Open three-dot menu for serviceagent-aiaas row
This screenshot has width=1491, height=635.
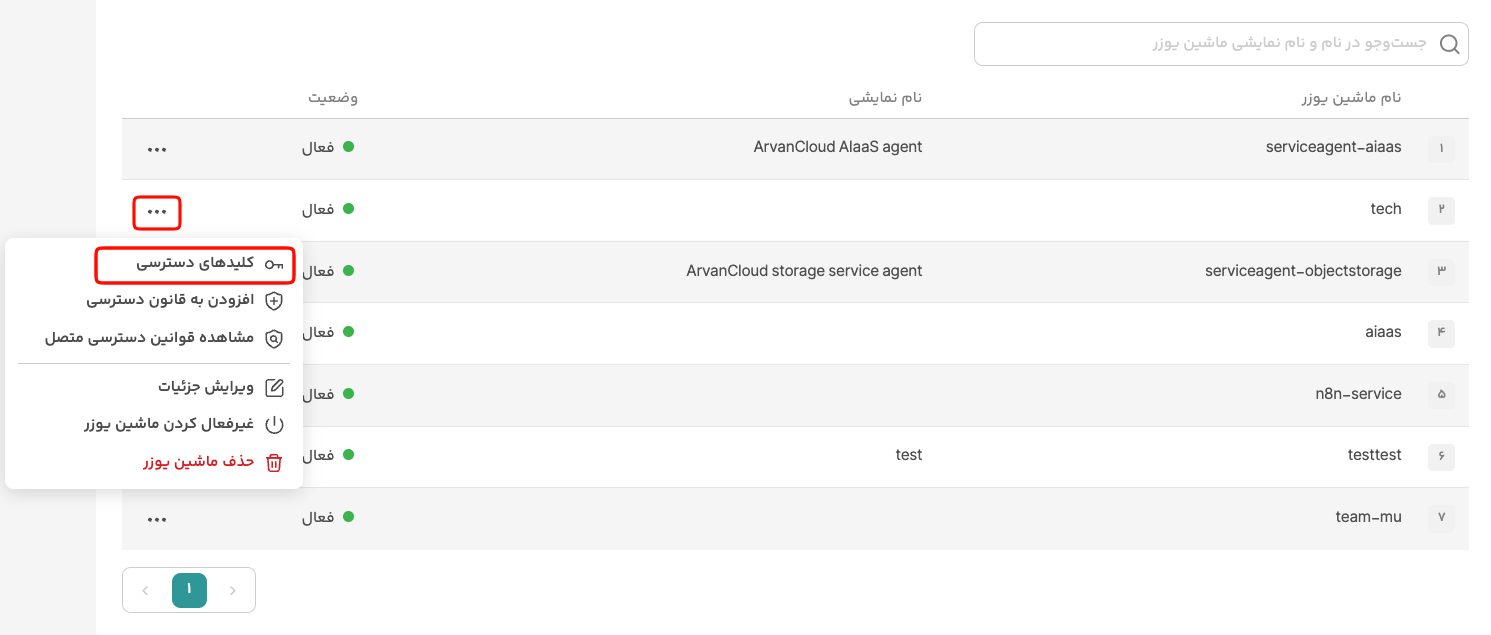tap(157, 149)
